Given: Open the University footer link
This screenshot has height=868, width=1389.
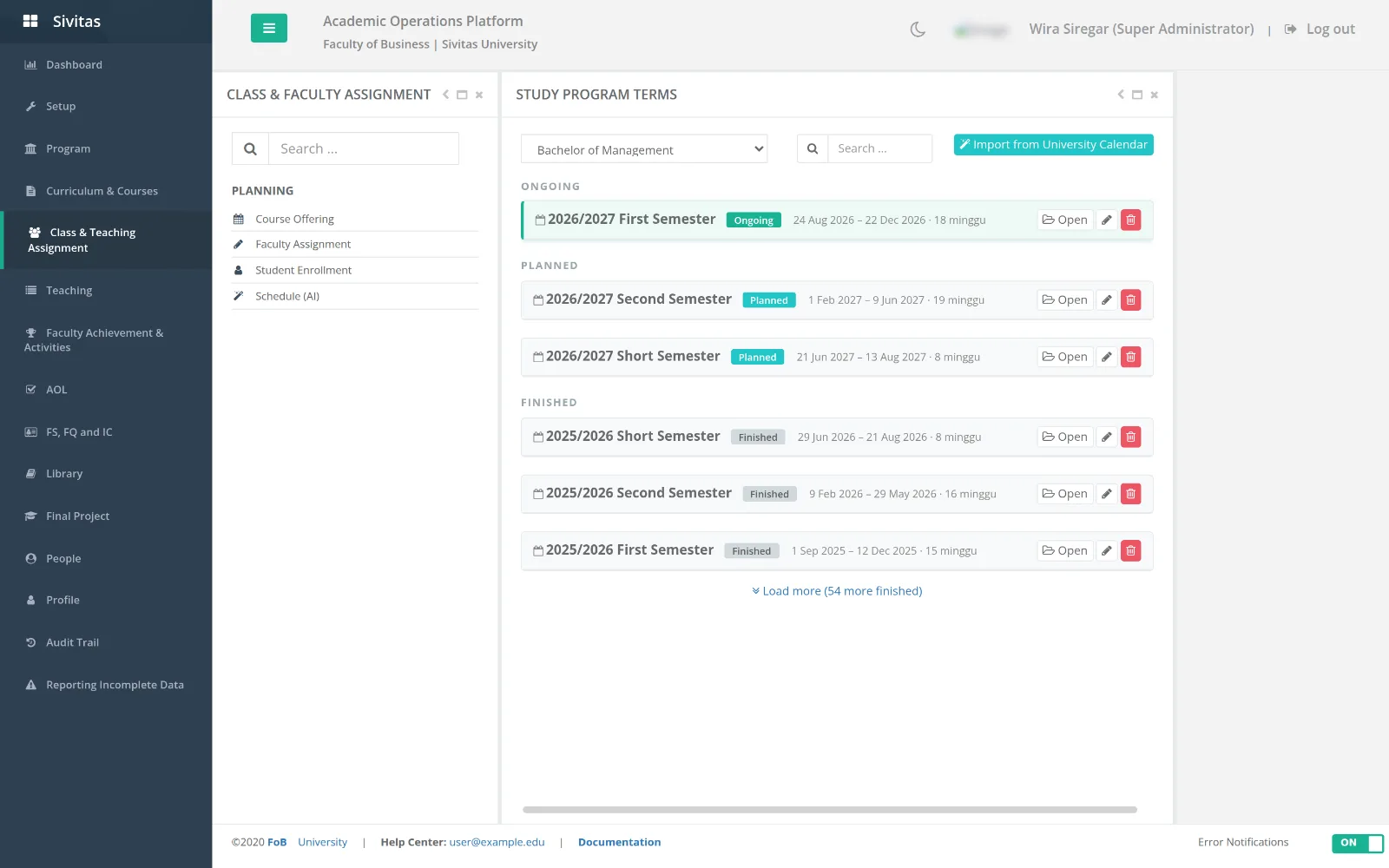Looking at the screenshot, I should [322, 842].
